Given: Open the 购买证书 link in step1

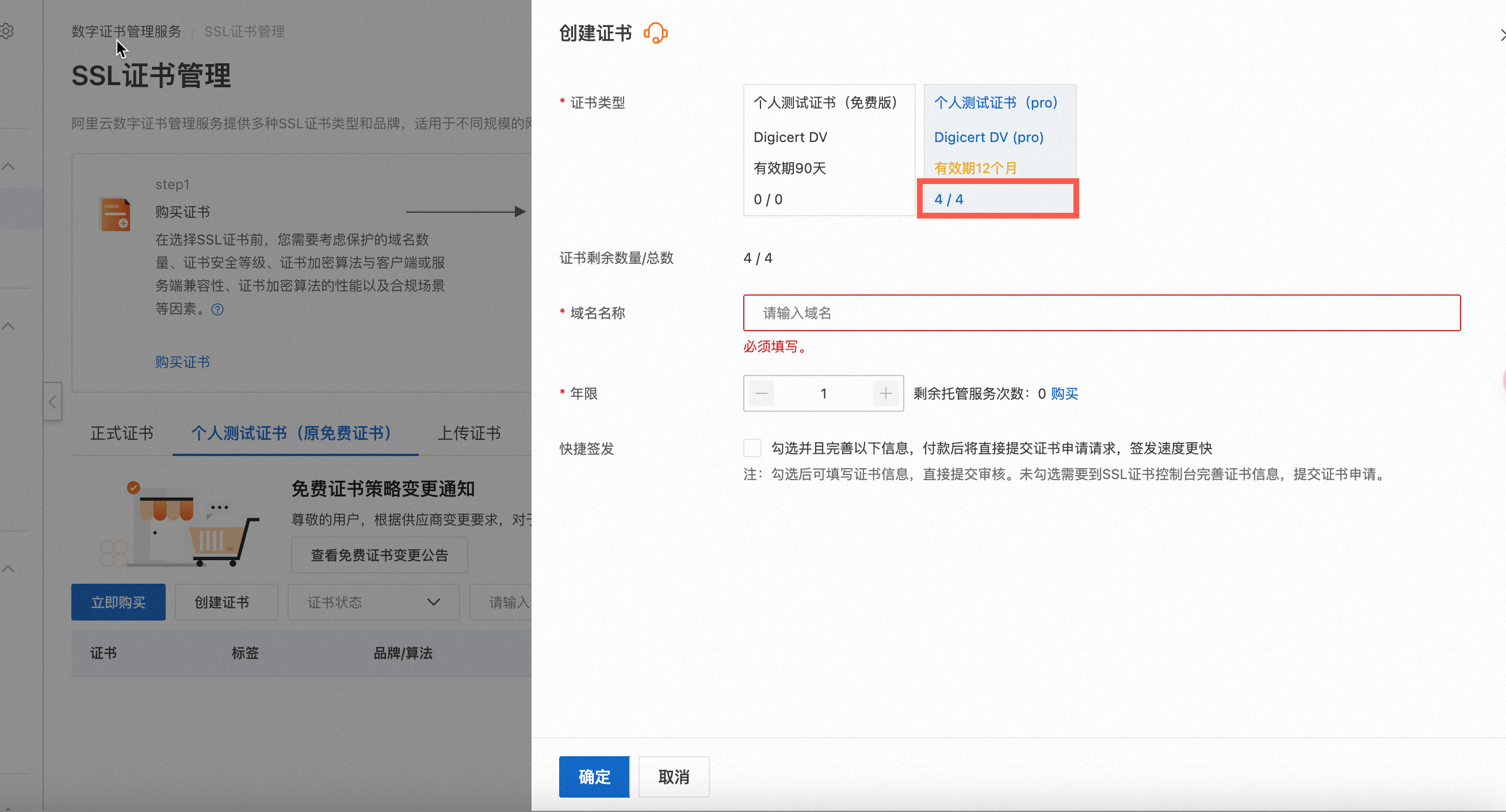Looking at the screenshot, I should [182, 362].
